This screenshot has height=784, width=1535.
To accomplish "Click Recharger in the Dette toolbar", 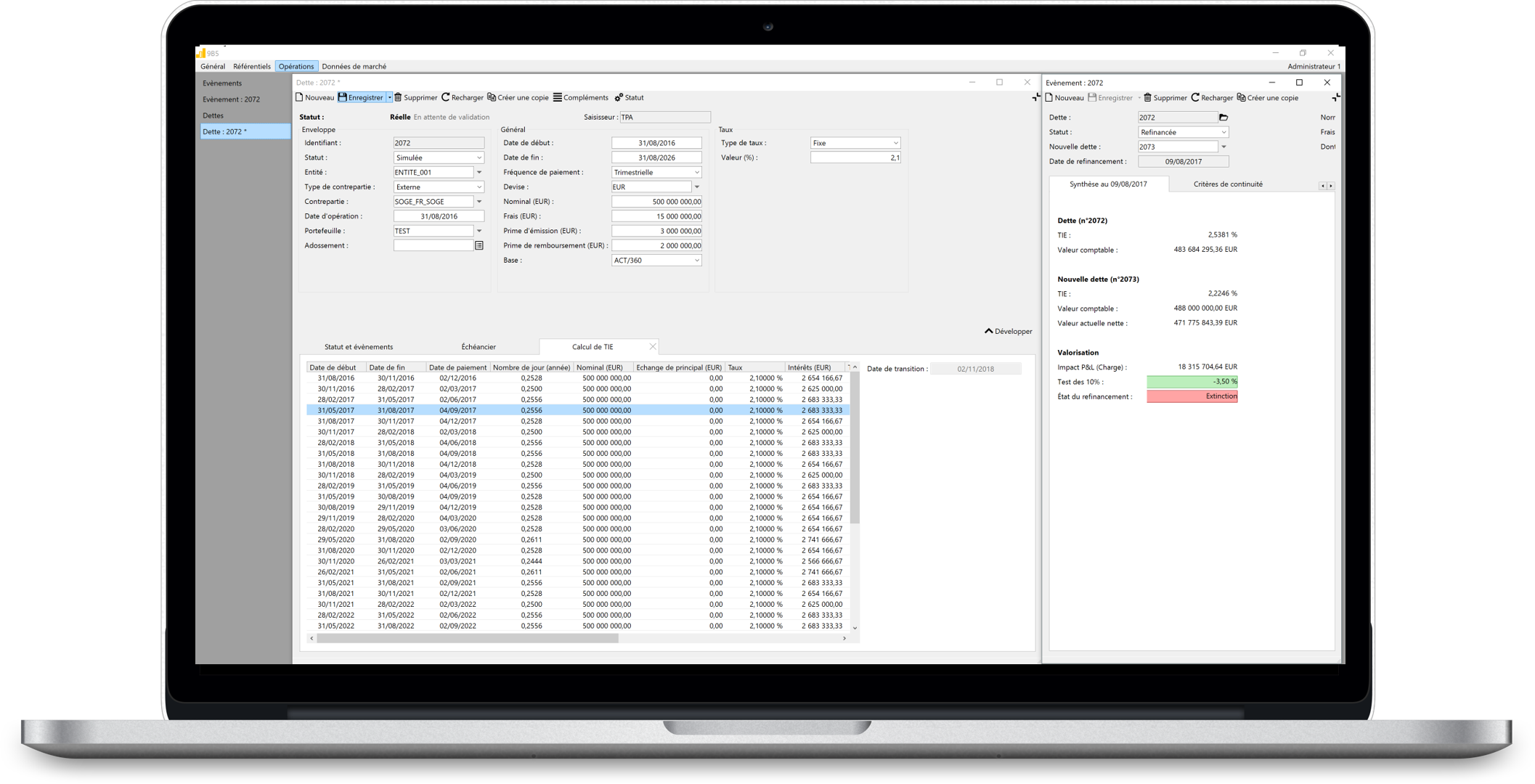I will click(463, 97).
